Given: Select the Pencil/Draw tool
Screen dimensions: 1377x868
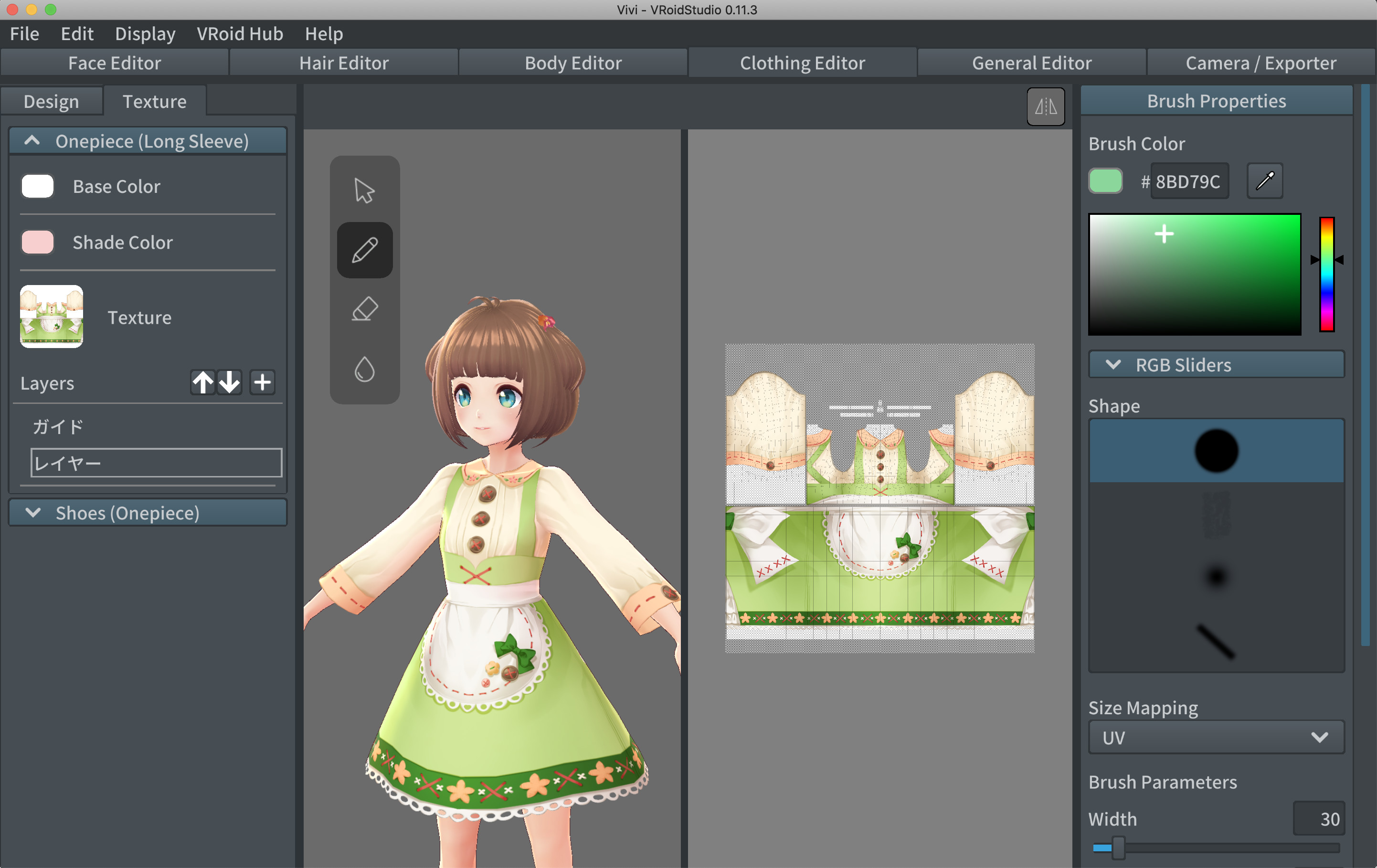Looking at the screenshot, I should coord(365,250).
